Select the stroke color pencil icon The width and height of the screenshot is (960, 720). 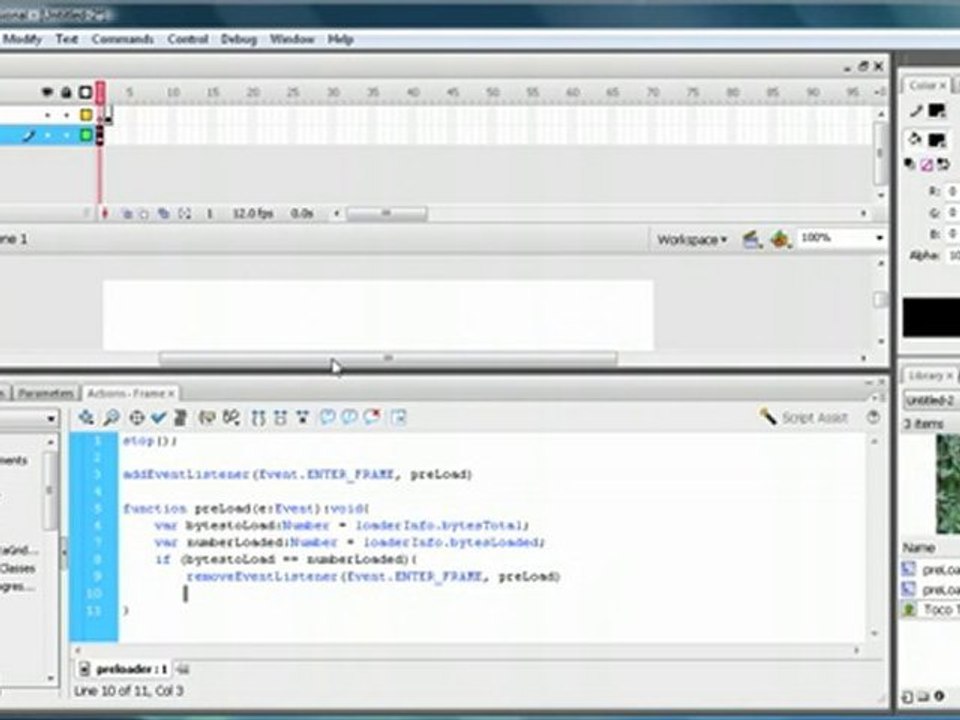pyautogui.click(x=916, y=111)
